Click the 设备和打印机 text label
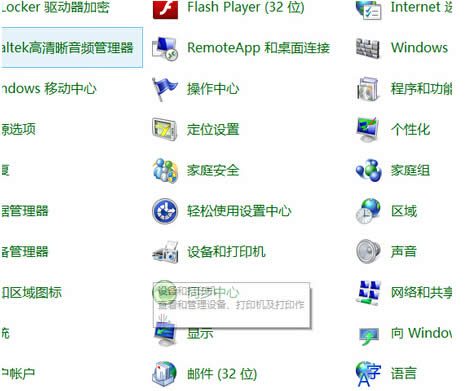Viewport: 470px width, 391px height. pyautogui.click(x=226, y=252)
